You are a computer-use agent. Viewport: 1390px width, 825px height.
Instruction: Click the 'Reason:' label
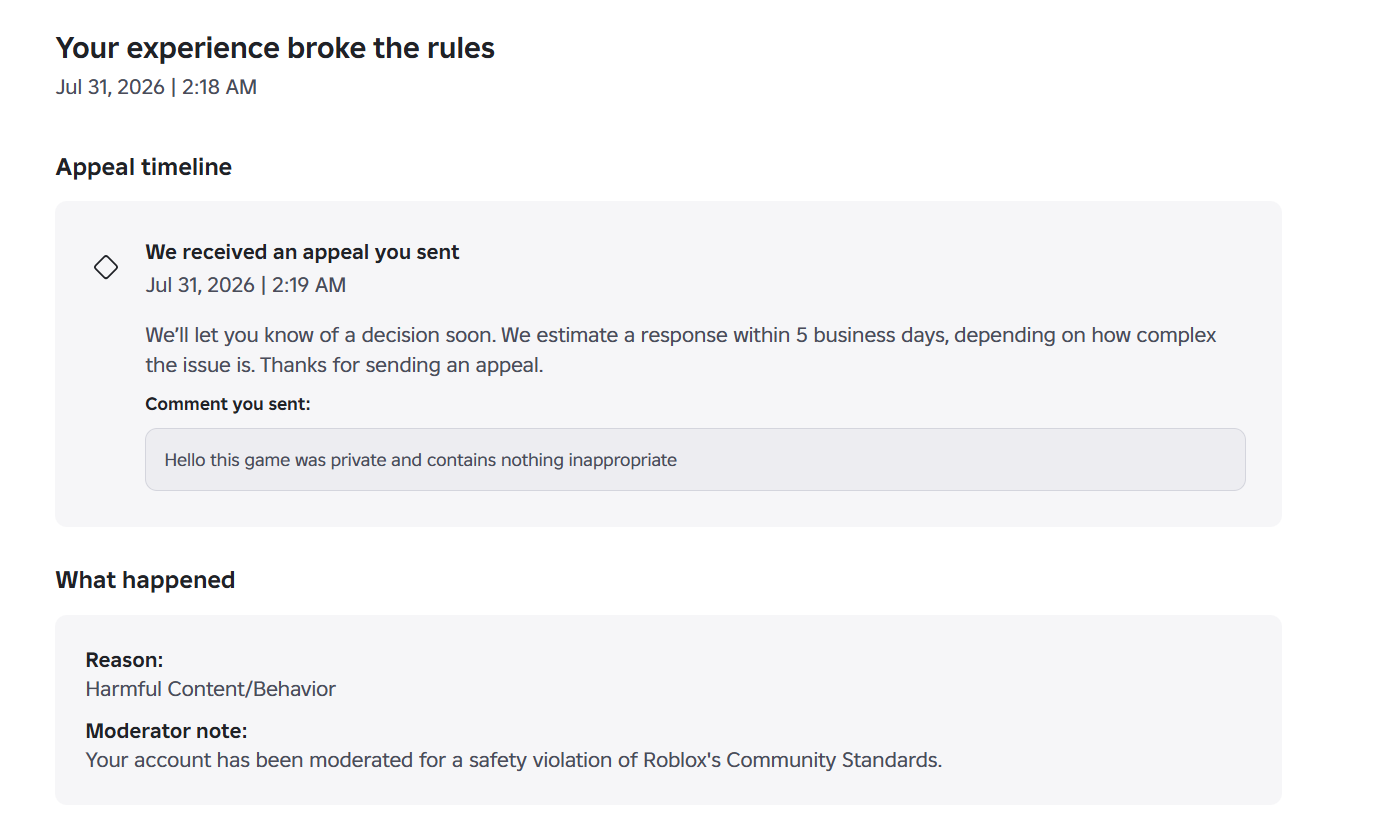pyautogui.click(x=124, y=660)
